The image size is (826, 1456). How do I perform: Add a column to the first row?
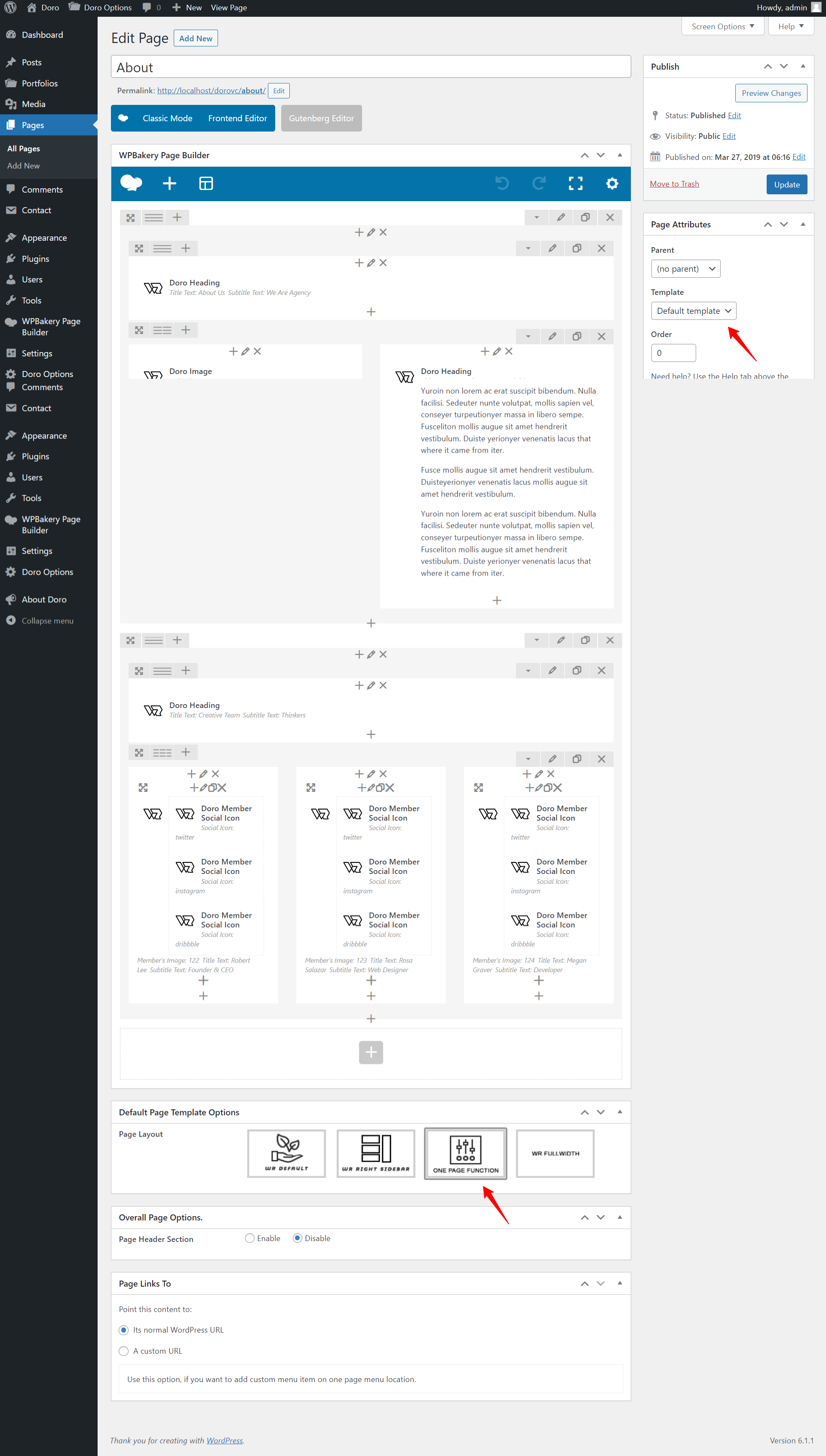coord(177,218)
